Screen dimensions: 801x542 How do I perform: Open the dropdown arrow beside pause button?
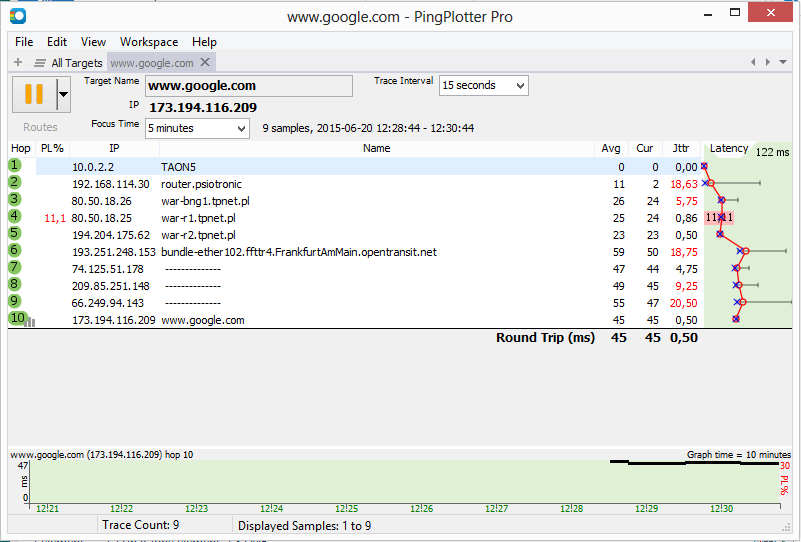click(x=63, y=95)
